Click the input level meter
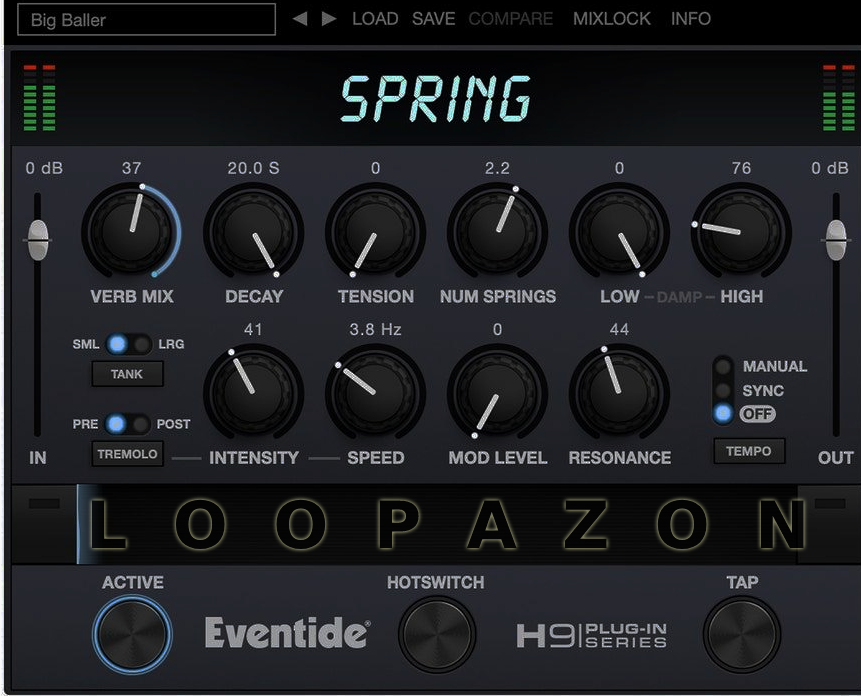This screenshot has height=696, width=861. coord(40,98)
